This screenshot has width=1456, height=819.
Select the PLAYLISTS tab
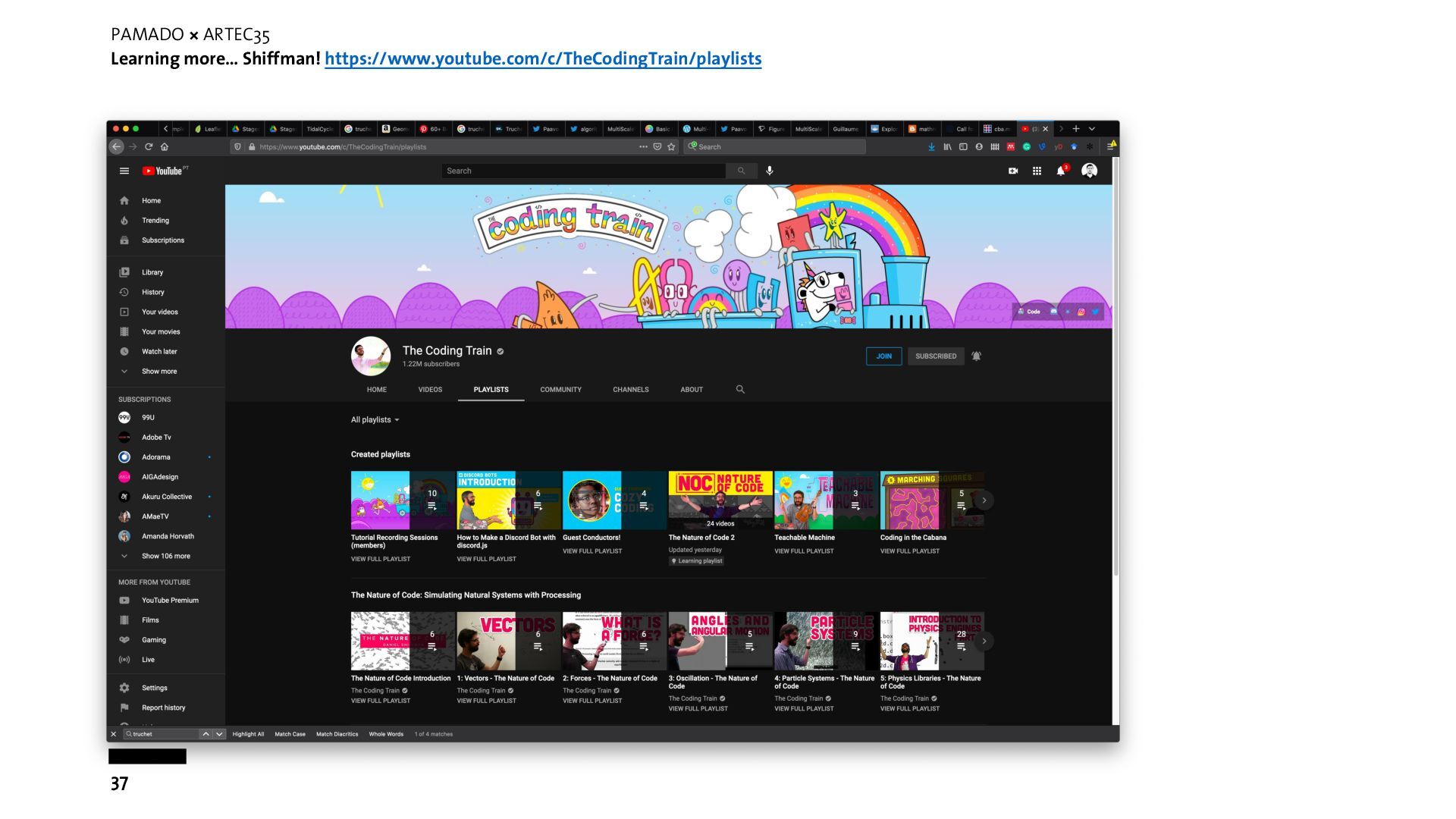pyautogui.click(x=491, y=390)
